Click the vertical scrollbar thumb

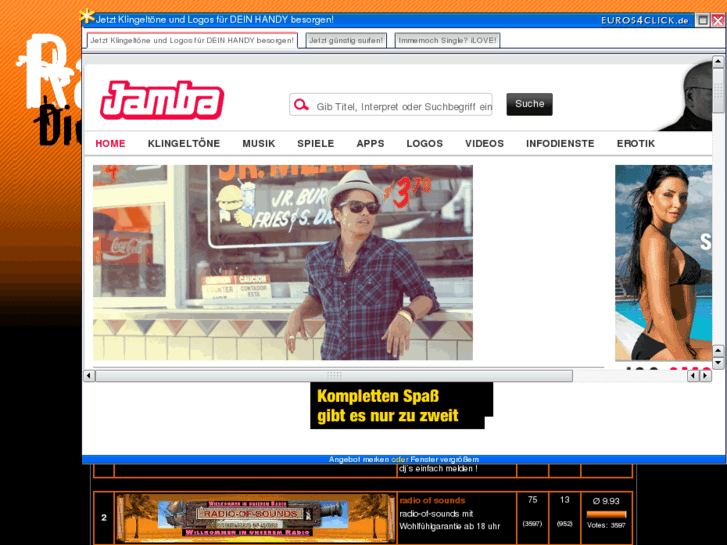point(718,90)
